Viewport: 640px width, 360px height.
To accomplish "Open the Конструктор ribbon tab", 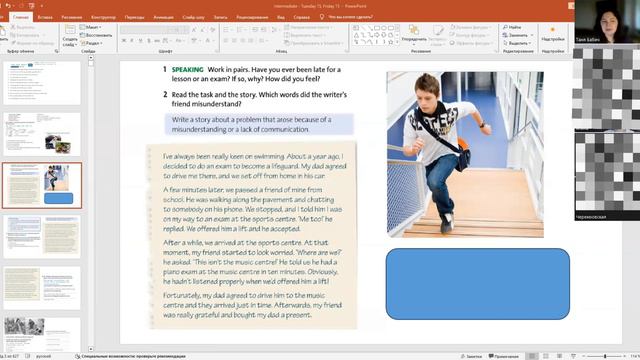I will coord(103,17).
